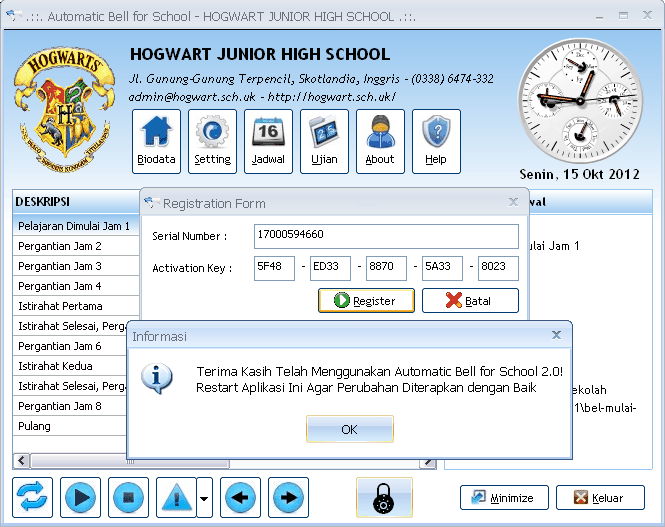Select row Istirahat Pertama
The image size is (665, 527).
pyautogui.click(x=76, y=306)
